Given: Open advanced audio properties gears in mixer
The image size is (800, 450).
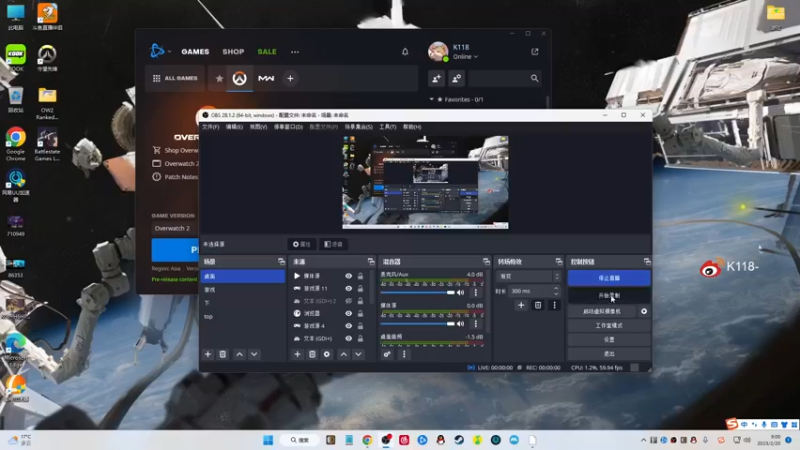Looking at the screenshot, I should pyautogui.click(x=387, y=354).
